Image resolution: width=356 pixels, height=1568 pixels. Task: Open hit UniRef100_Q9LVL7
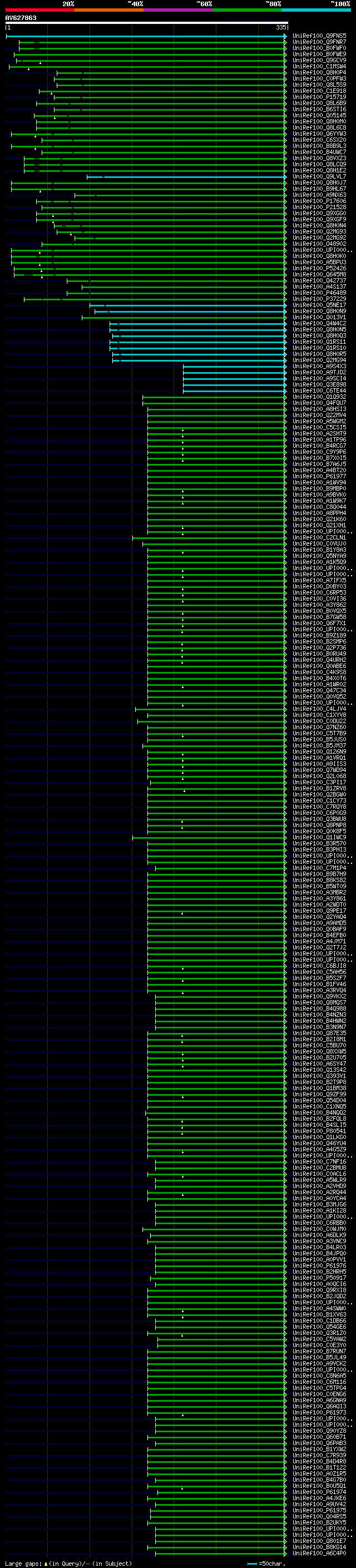319,176
